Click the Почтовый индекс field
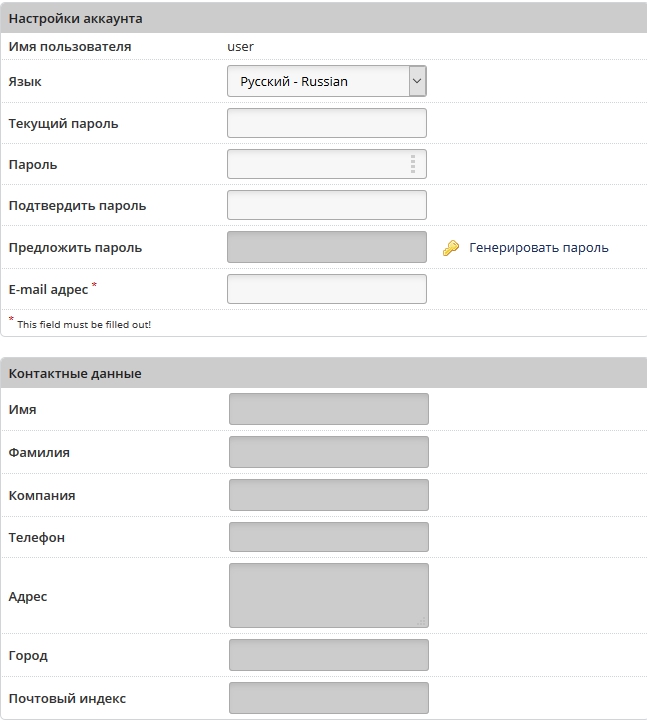This screenshot has height=724, width=647. point(329,698)
